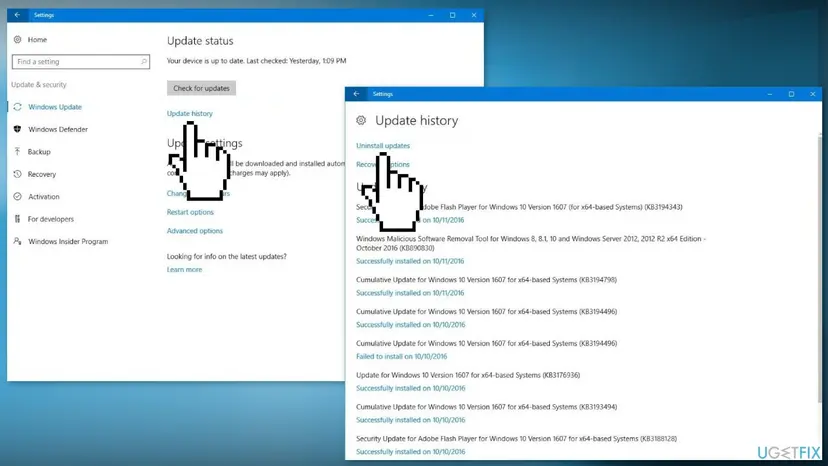Image resolution: width=828 pixels, height=466 pixels.
Task: Select Windows Defender in sidebar
Action: point(58,129)
